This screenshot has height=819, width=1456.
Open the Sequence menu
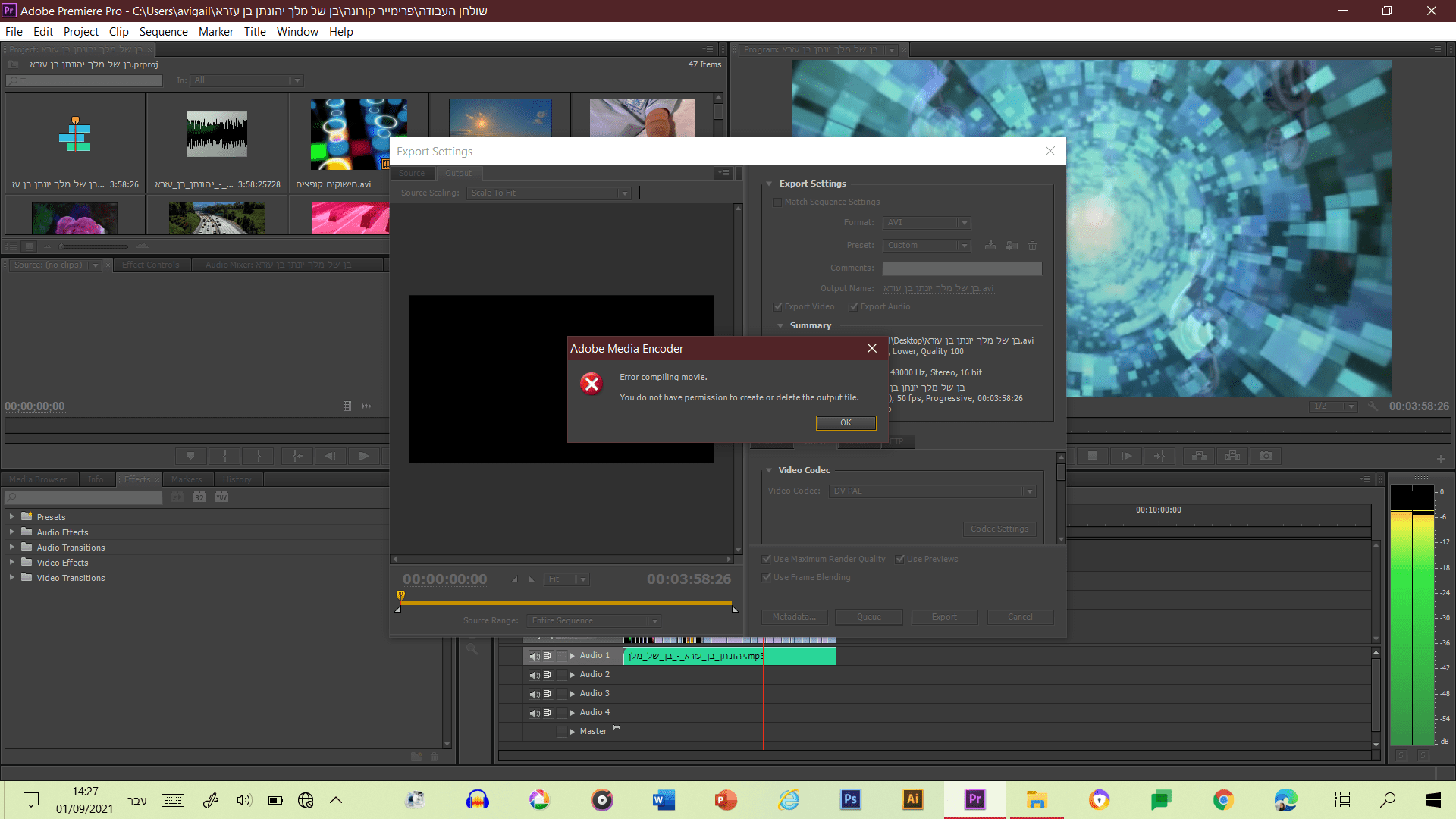(163, 31)
